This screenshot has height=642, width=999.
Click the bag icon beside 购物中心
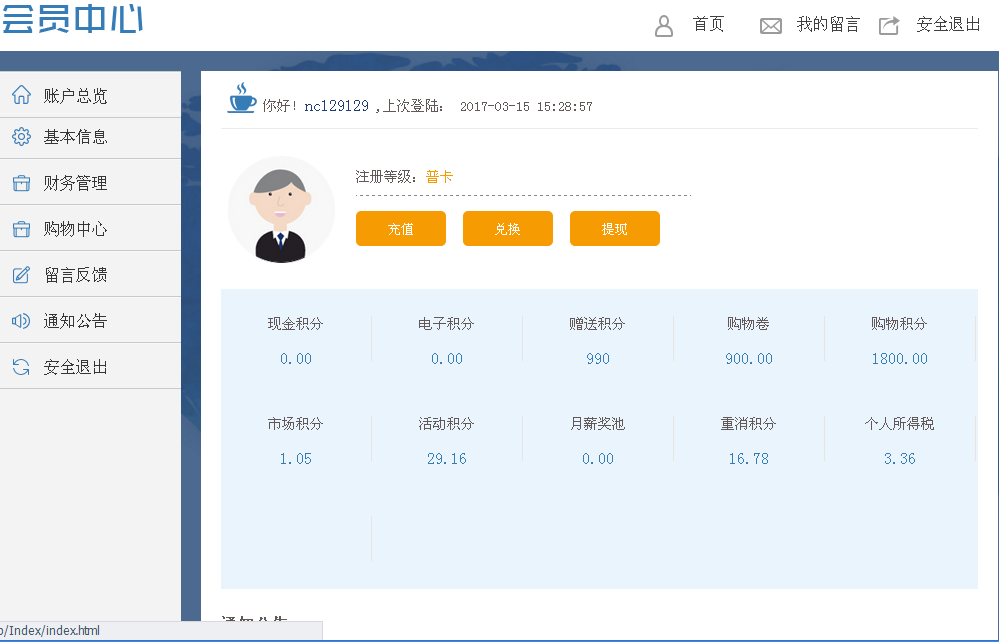click(x=21, y=229)
